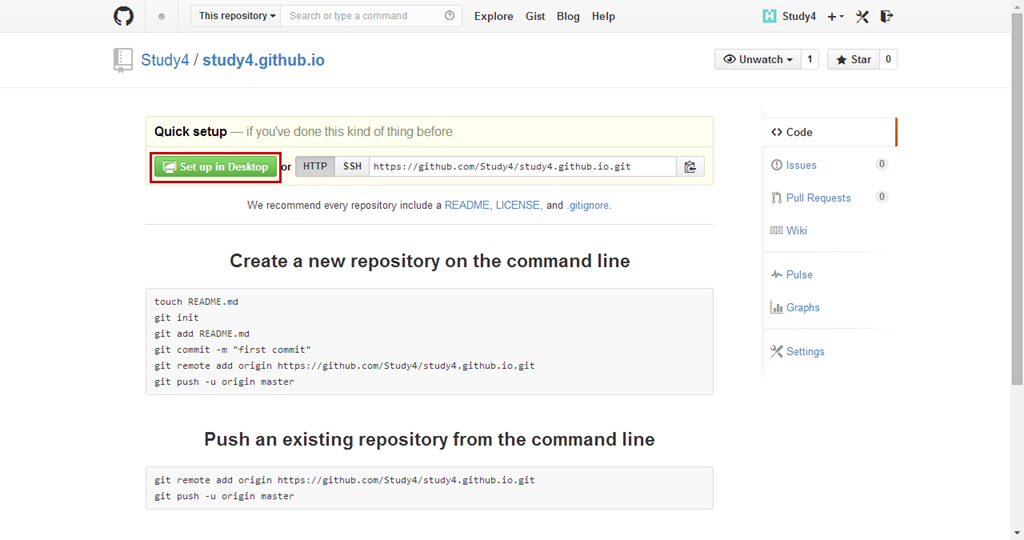This screenshot has width=1024, height=540.
Task: Open the LICENSE link
Action: [519, 205]
